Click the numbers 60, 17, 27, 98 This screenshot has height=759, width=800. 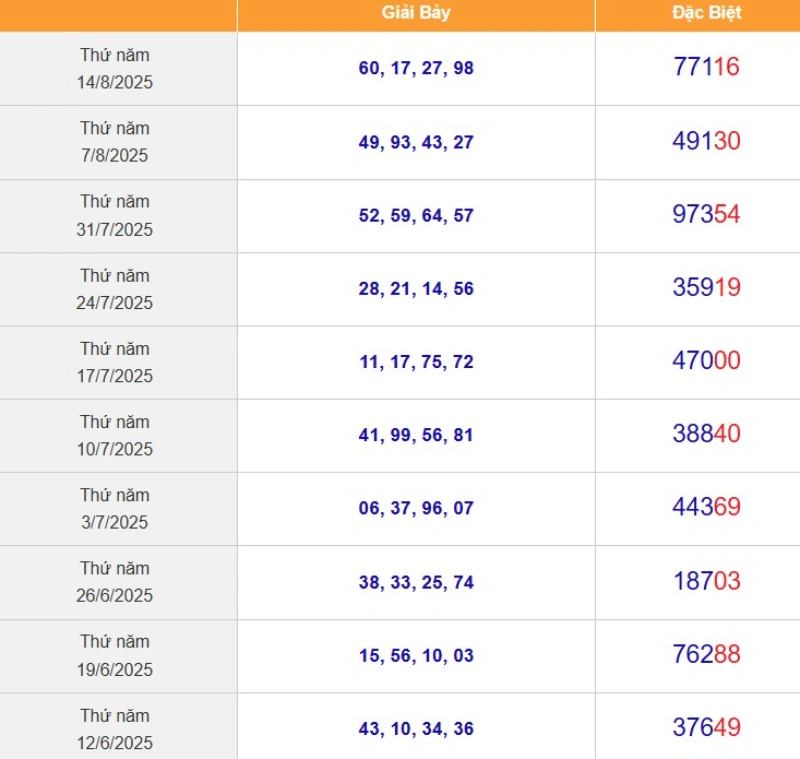pyautogui.click(x=416, y=68)
